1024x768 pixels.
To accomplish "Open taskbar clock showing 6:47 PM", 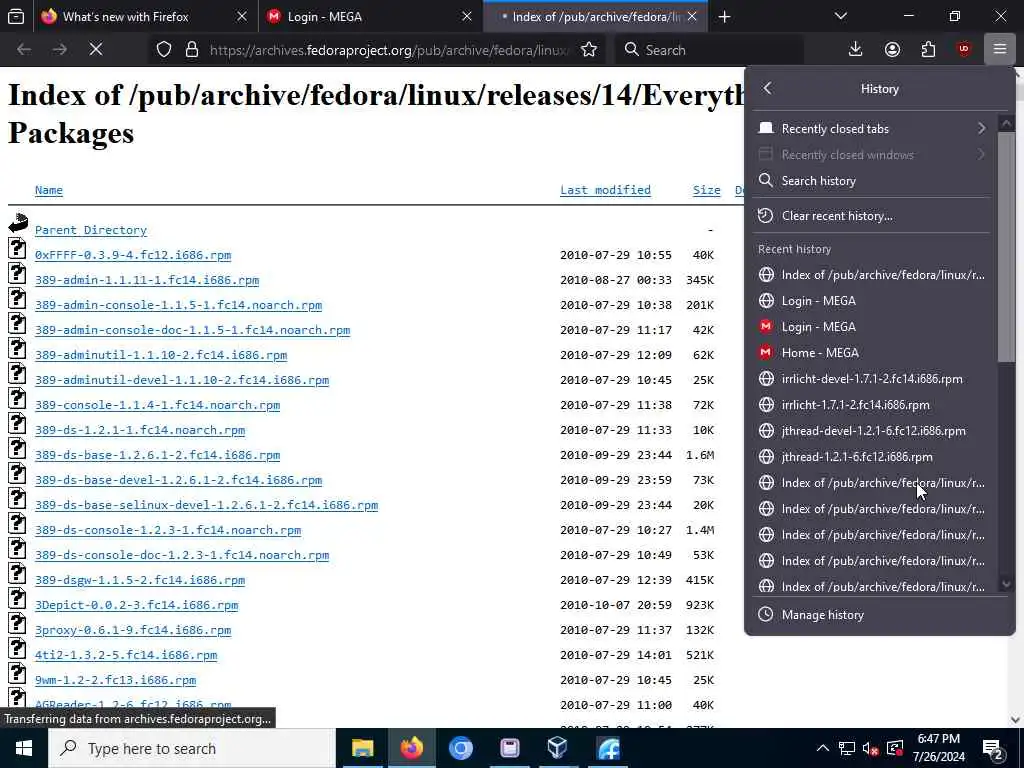I will (x=938, y=748).
